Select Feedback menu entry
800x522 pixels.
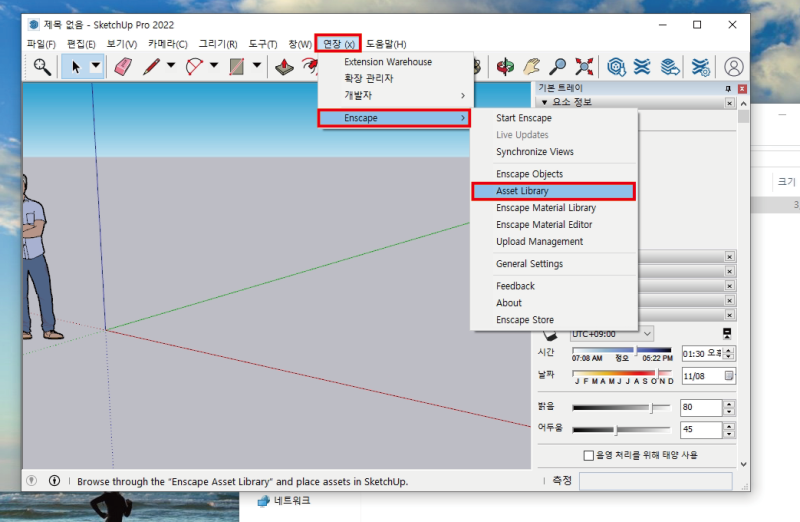pyautogui.click(x=554, y=286)
